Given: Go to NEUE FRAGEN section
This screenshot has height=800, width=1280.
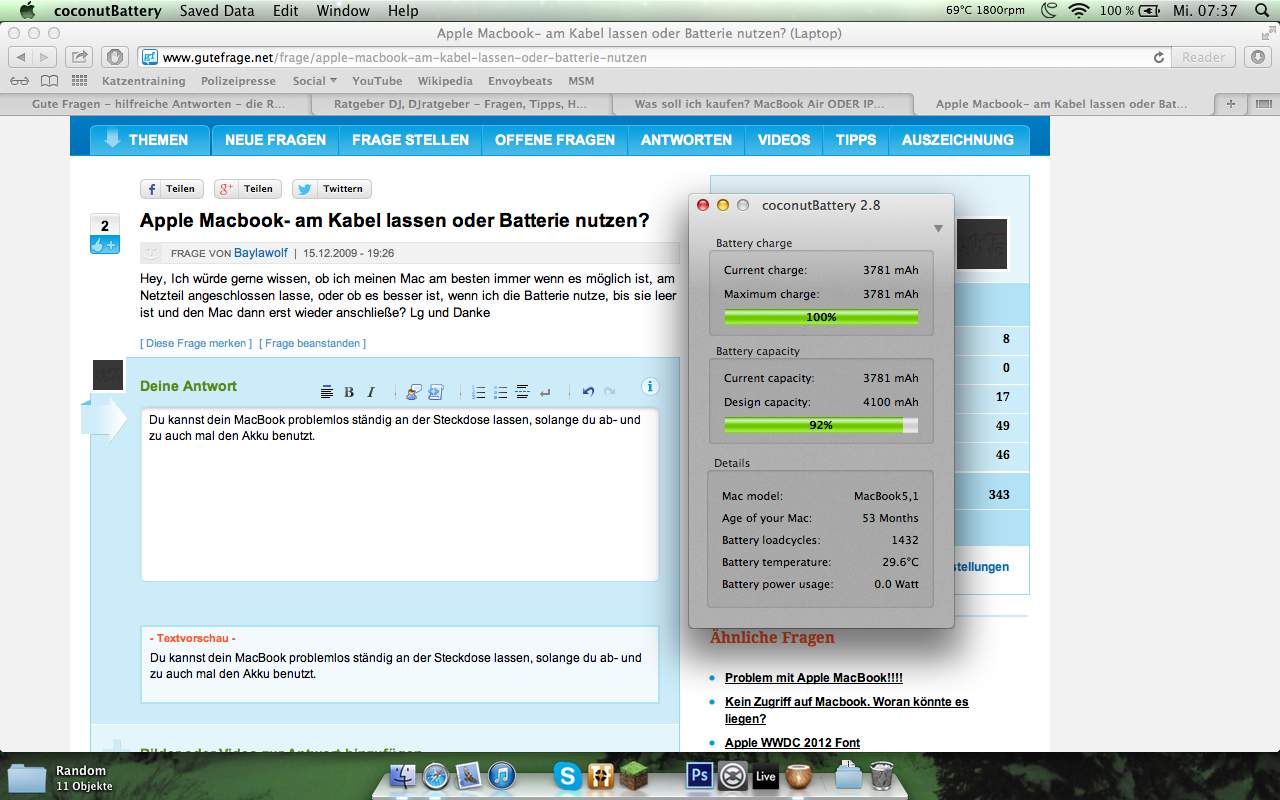Looking at the screenshot, I should coord(275,140).
